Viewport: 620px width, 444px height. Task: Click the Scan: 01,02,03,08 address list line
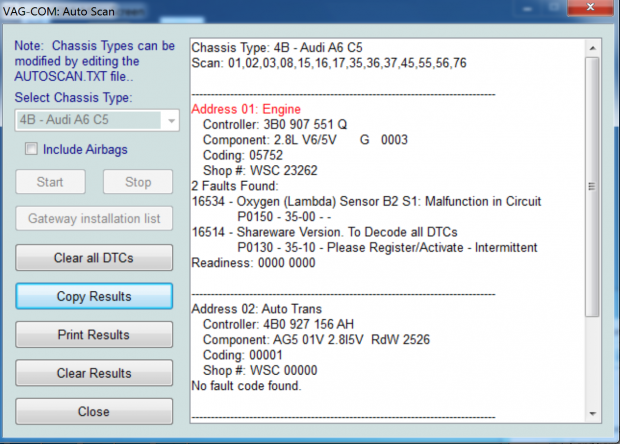pyautogui.click(x=329, y=63)
